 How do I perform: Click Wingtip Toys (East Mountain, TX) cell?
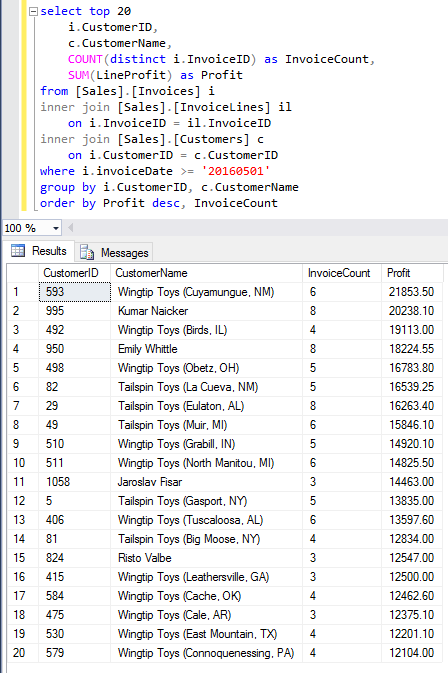click(x=207, y=634)
